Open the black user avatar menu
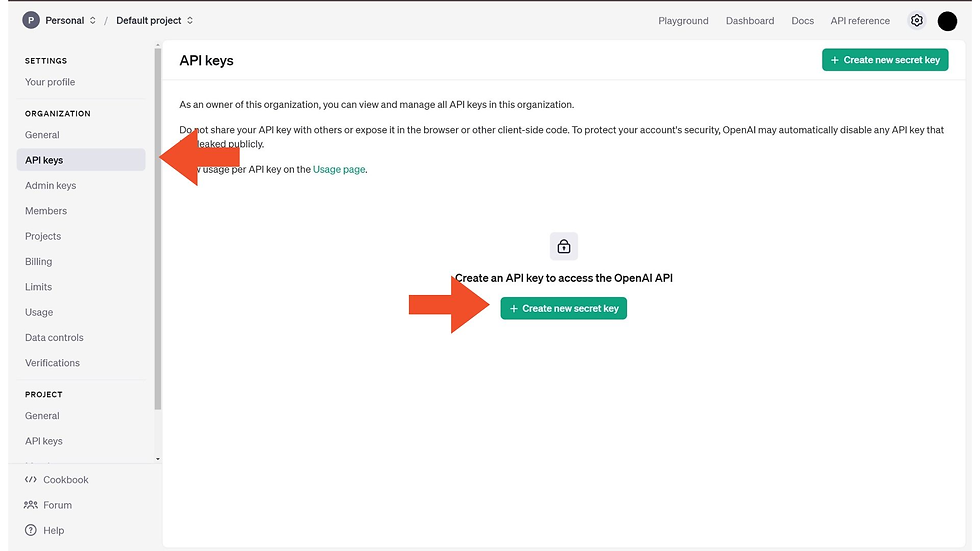This screenshot has height=551, width=980. point(947,21)
